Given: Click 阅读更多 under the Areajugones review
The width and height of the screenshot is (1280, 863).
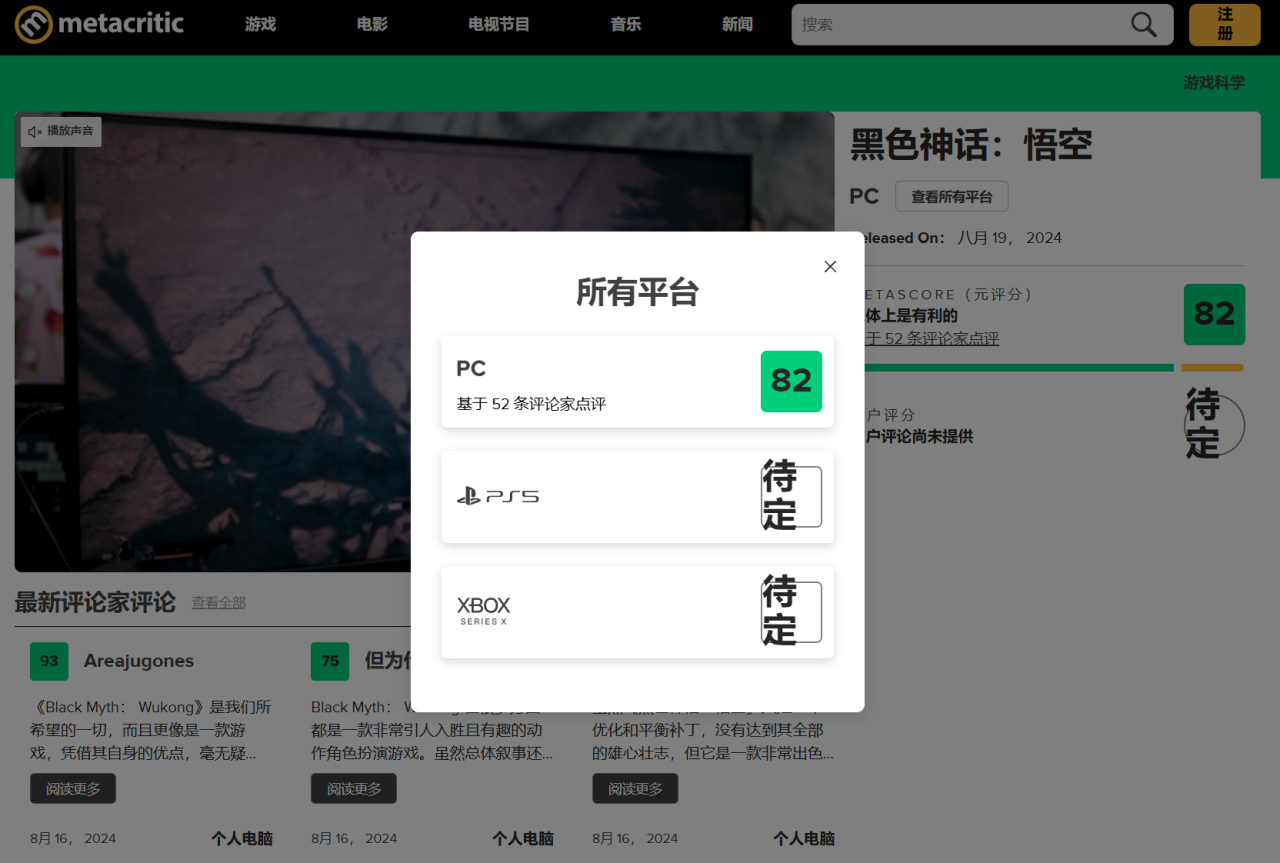Looking at the screenshot, I should click(x=73, y=788).
